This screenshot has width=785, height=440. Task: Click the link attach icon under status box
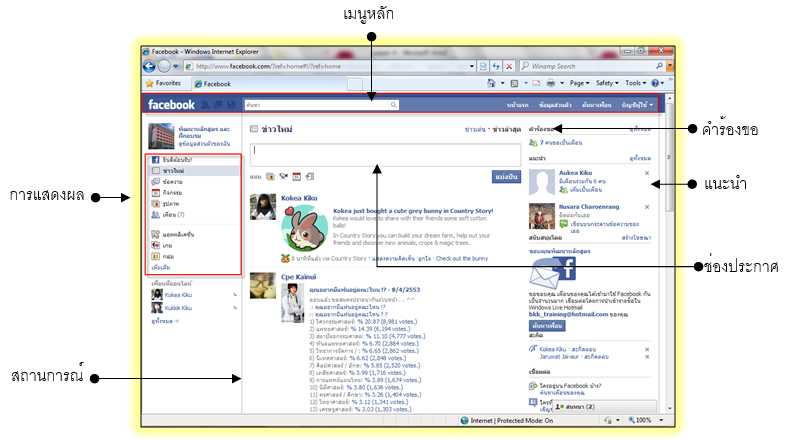pyautogui.click(x=310, y=176)
